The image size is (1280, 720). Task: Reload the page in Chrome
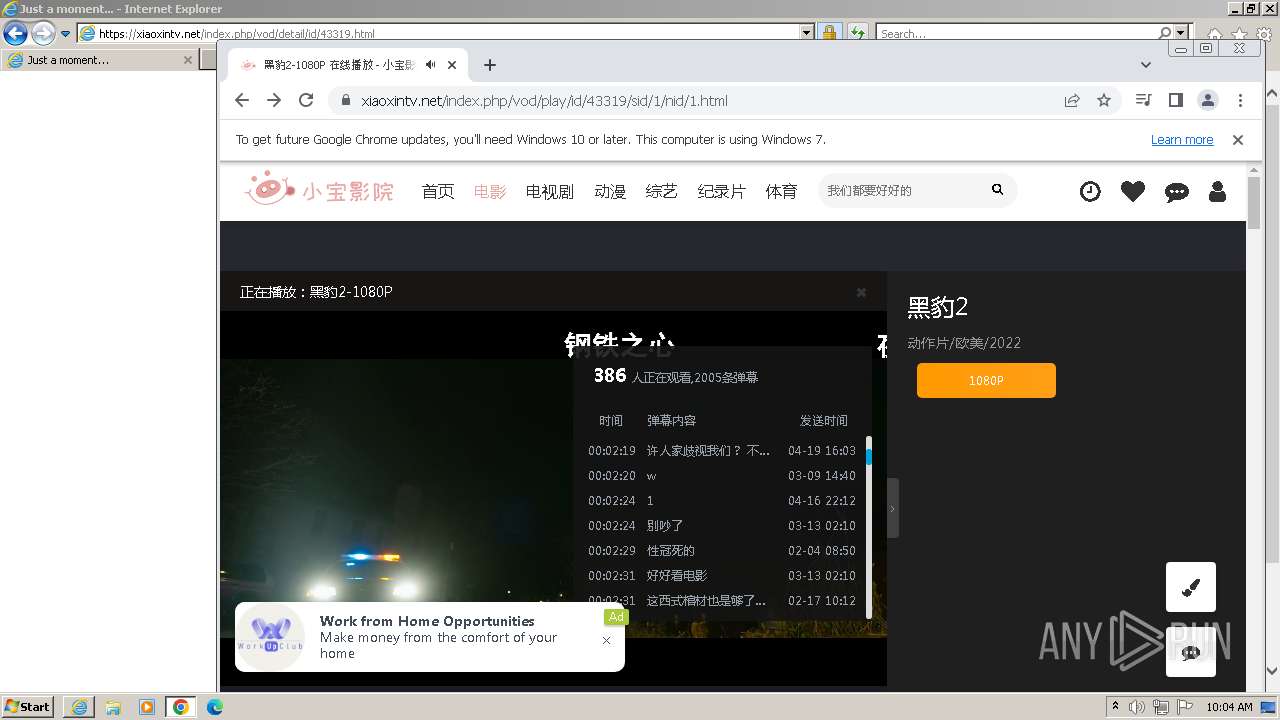click(x=306, y=100)
